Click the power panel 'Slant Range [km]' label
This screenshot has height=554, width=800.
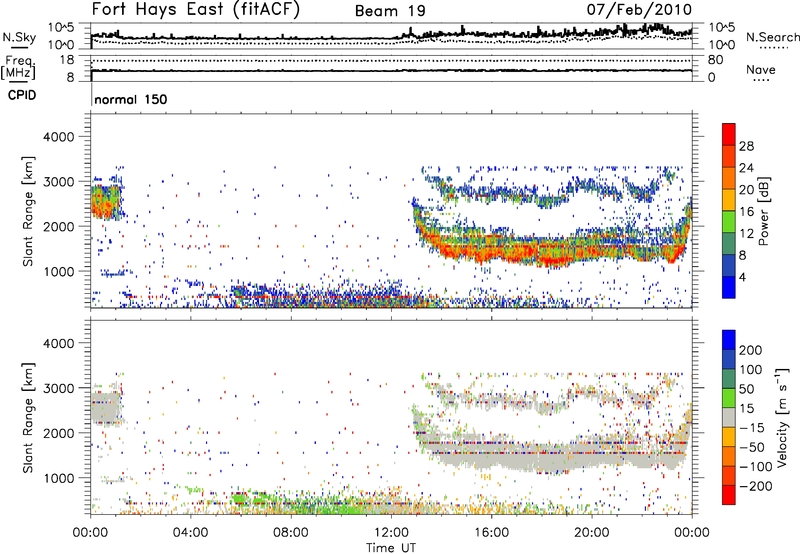pos(28,211)
